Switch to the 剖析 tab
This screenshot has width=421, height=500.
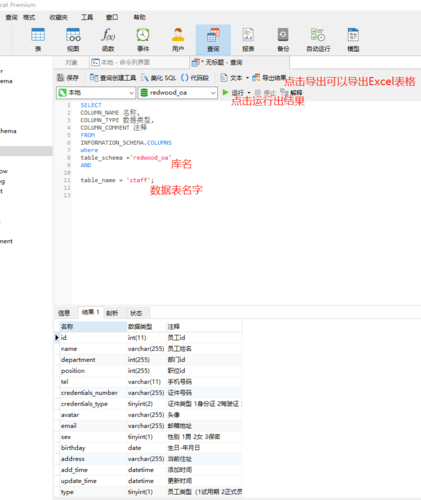[x=112, y=313]
